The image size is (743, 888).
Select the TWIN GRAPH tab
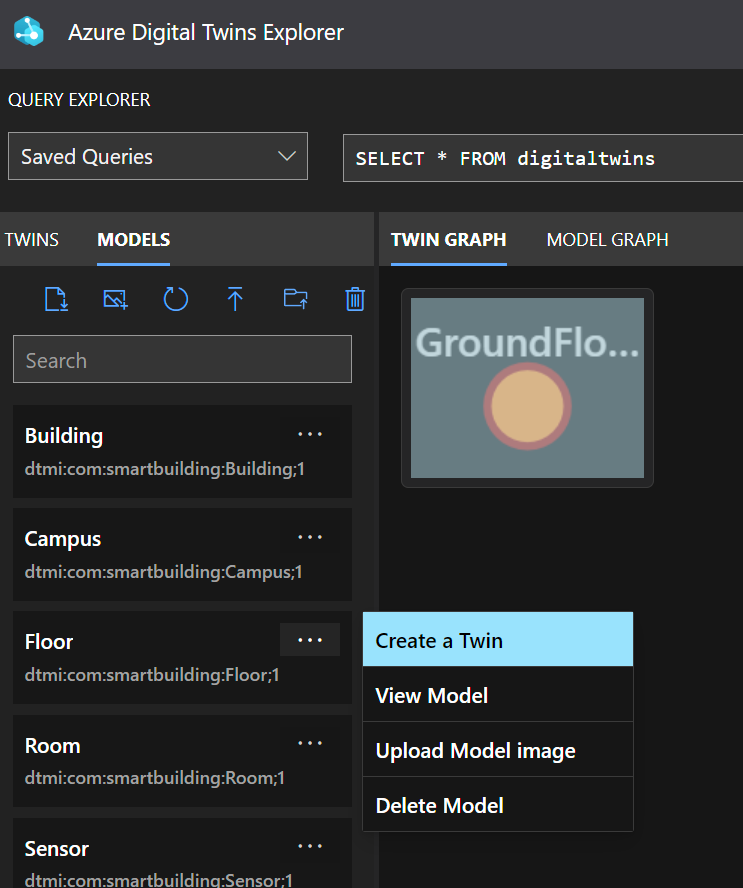[x=449, y=240]
